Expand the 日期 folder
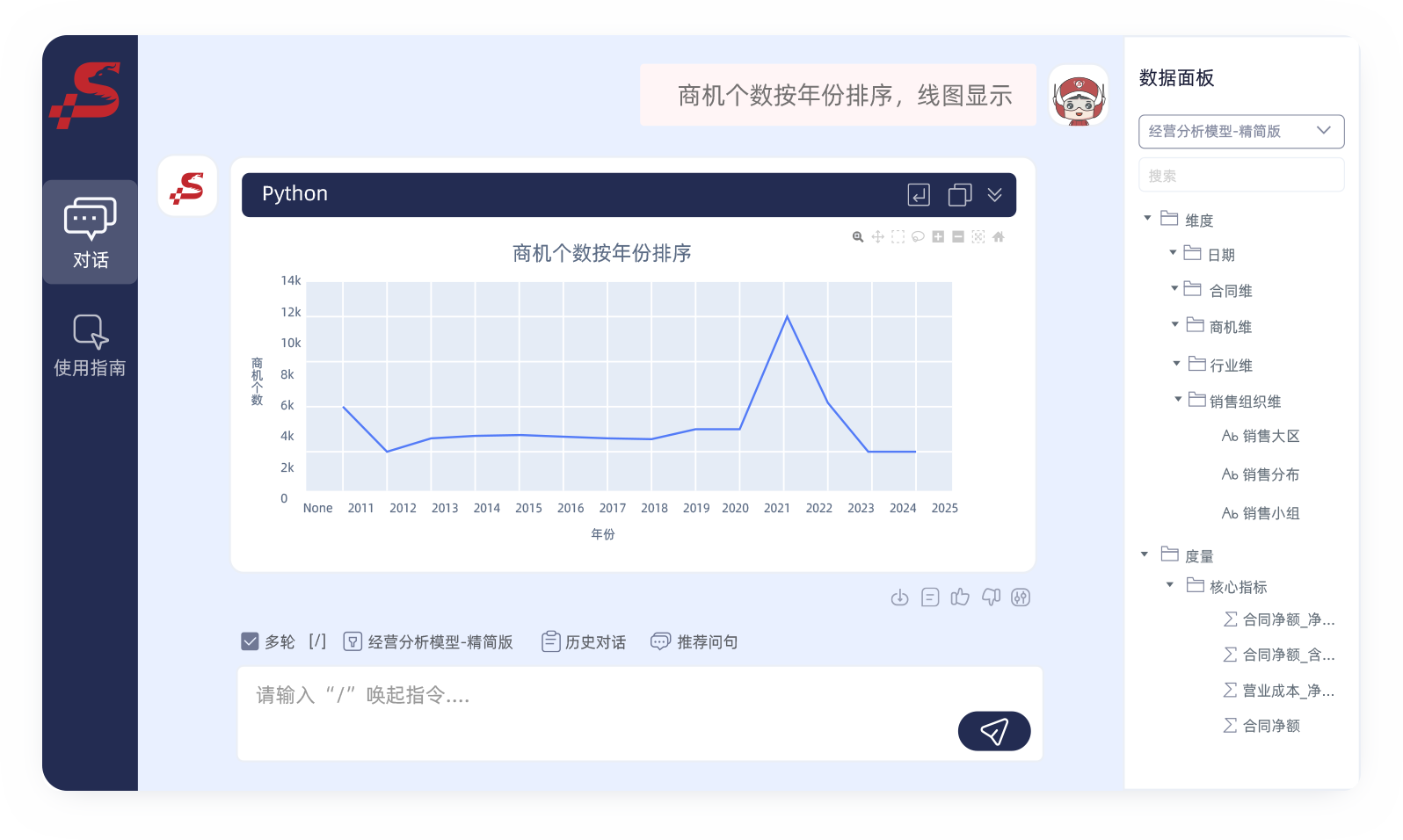 click(1173, 253)
